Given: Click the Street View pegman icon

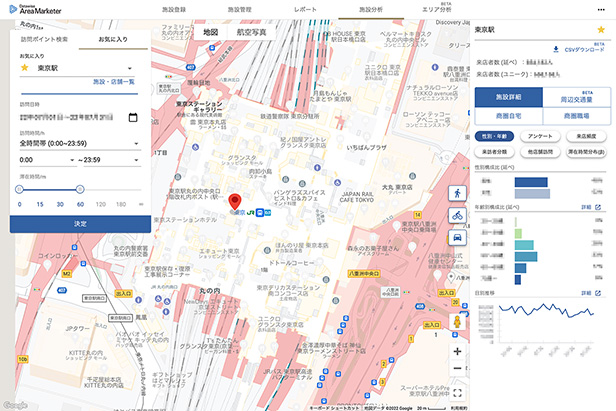Looking at the screenshot, I should (457, 321).
